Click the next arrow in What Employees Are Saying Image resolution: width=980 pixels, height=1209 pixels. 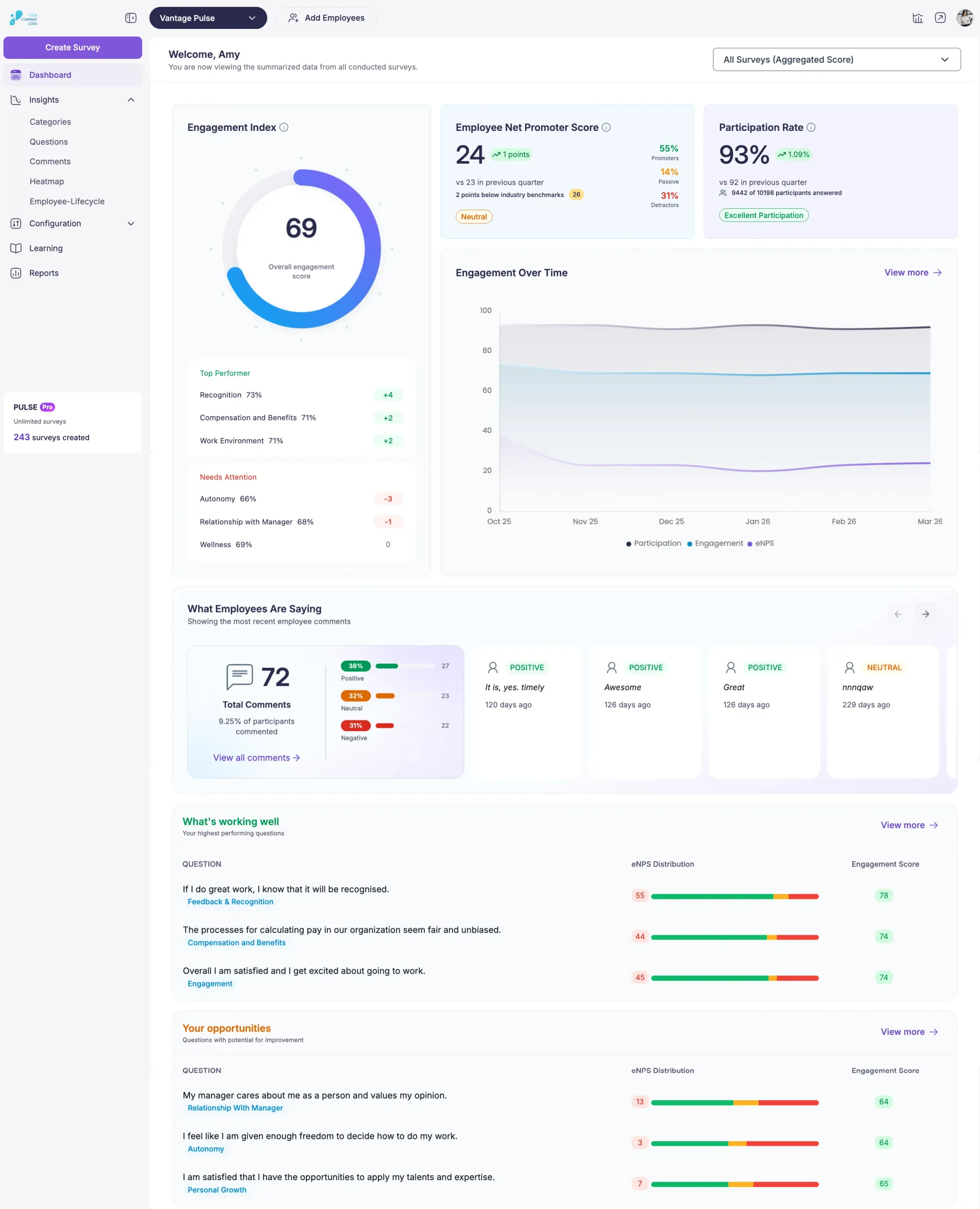point(926,614)
